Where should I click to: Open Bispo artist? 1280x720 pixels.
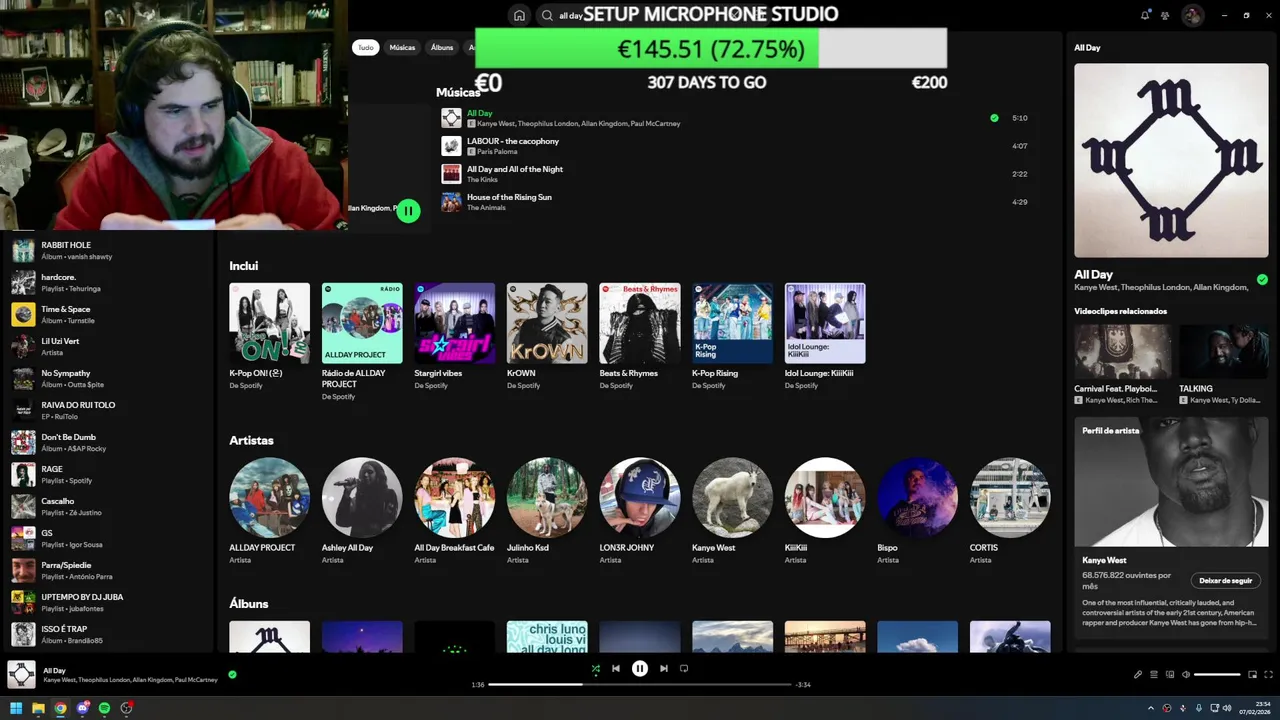(917, 498)
